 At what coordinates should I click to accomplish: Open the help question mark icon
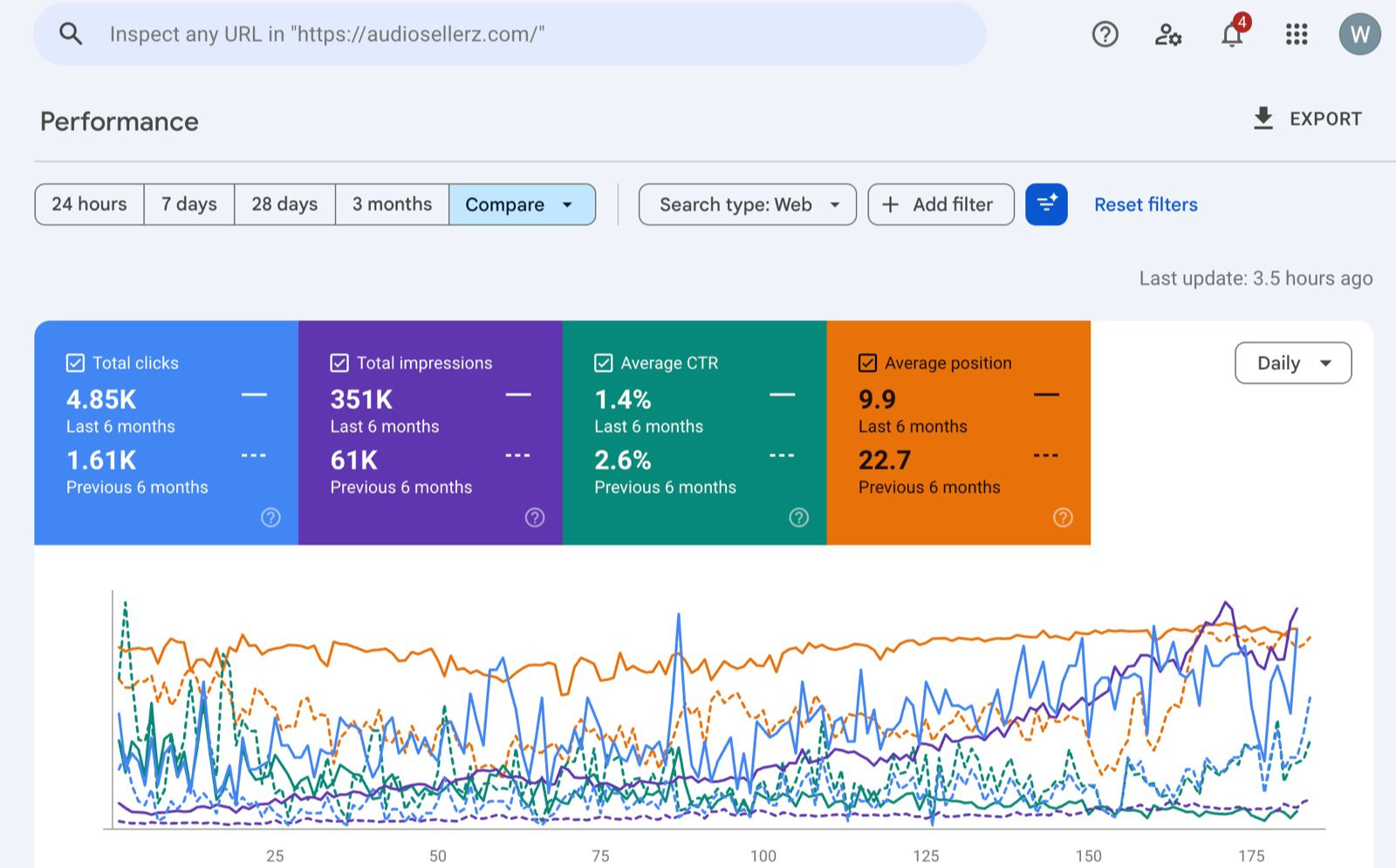tap(1105, 34)
